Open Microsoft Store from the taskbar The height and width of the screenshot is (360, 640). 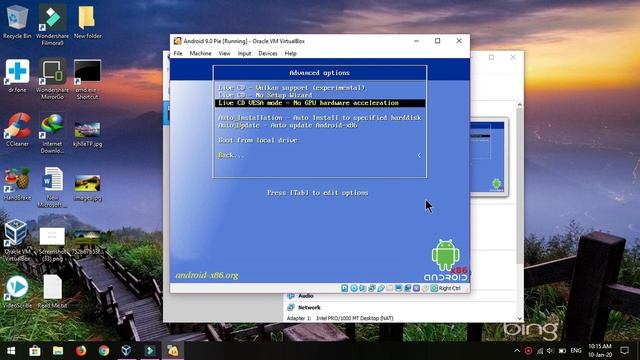(35, 351)
